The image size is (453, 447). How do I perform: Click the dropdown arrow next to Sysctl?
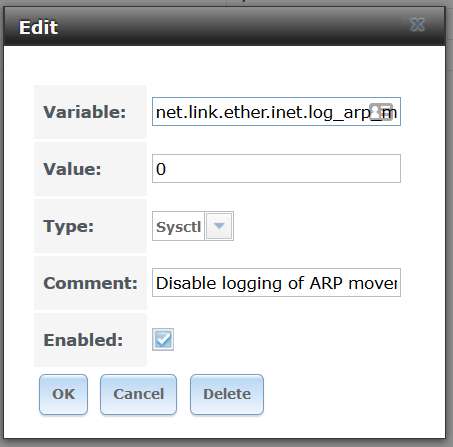point(219,226)
